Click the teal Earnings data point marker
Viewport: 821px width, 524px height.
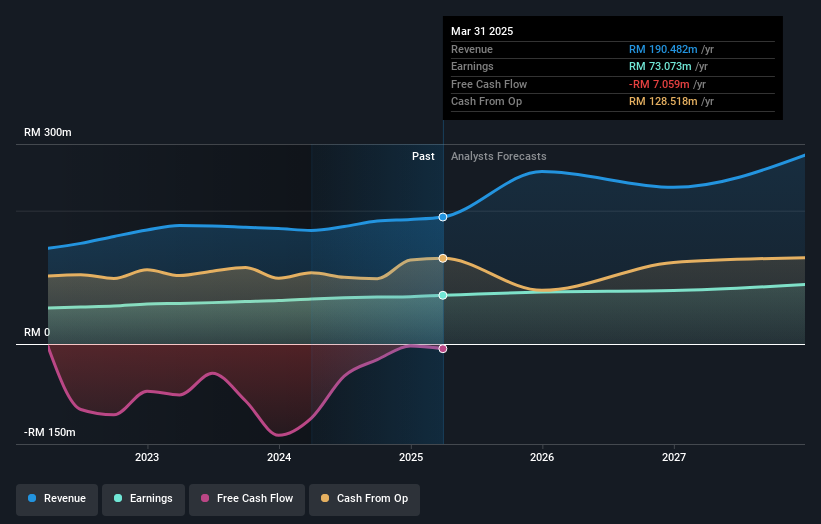[x=443, y=295]
